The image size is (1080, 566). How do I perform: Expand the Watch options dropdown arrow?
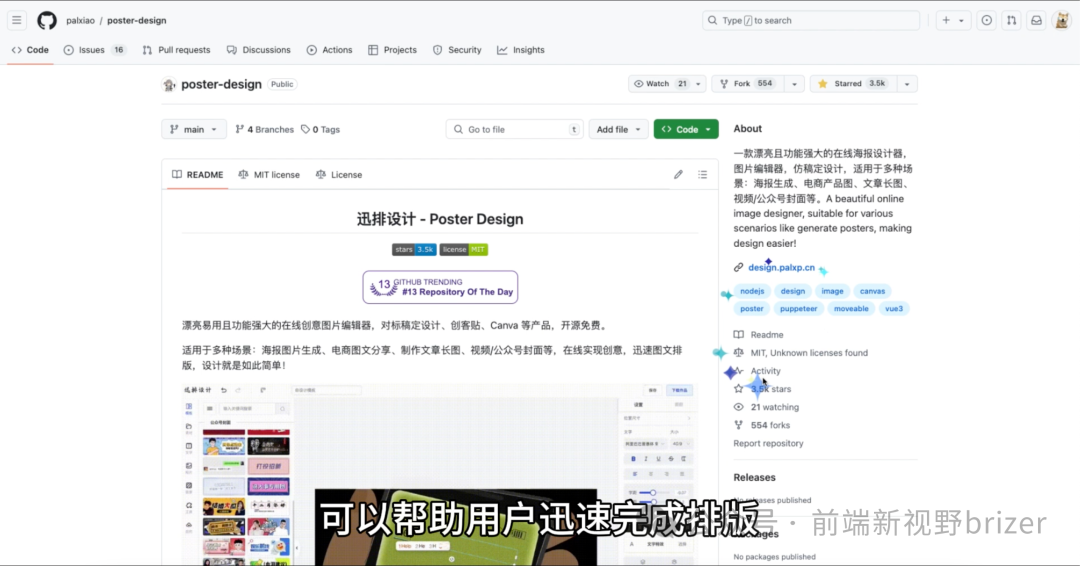(698, 84)
